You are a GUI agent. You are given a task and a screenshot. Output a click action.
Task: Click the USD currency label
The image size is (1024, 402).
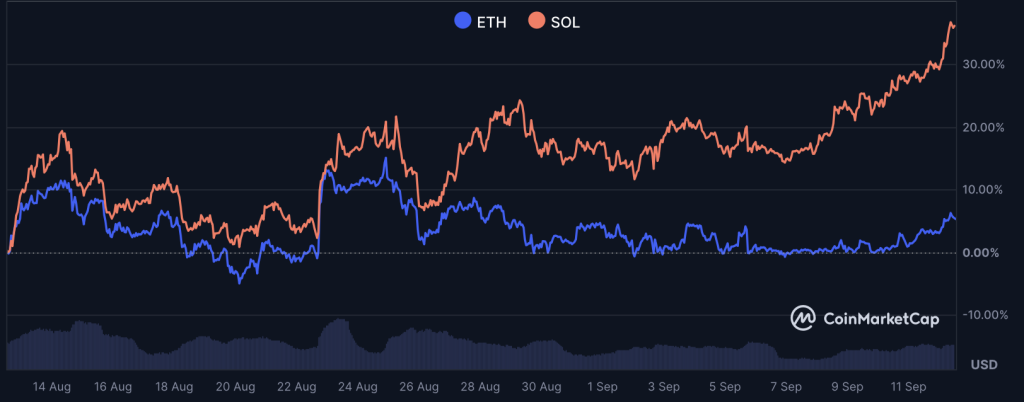985,364
